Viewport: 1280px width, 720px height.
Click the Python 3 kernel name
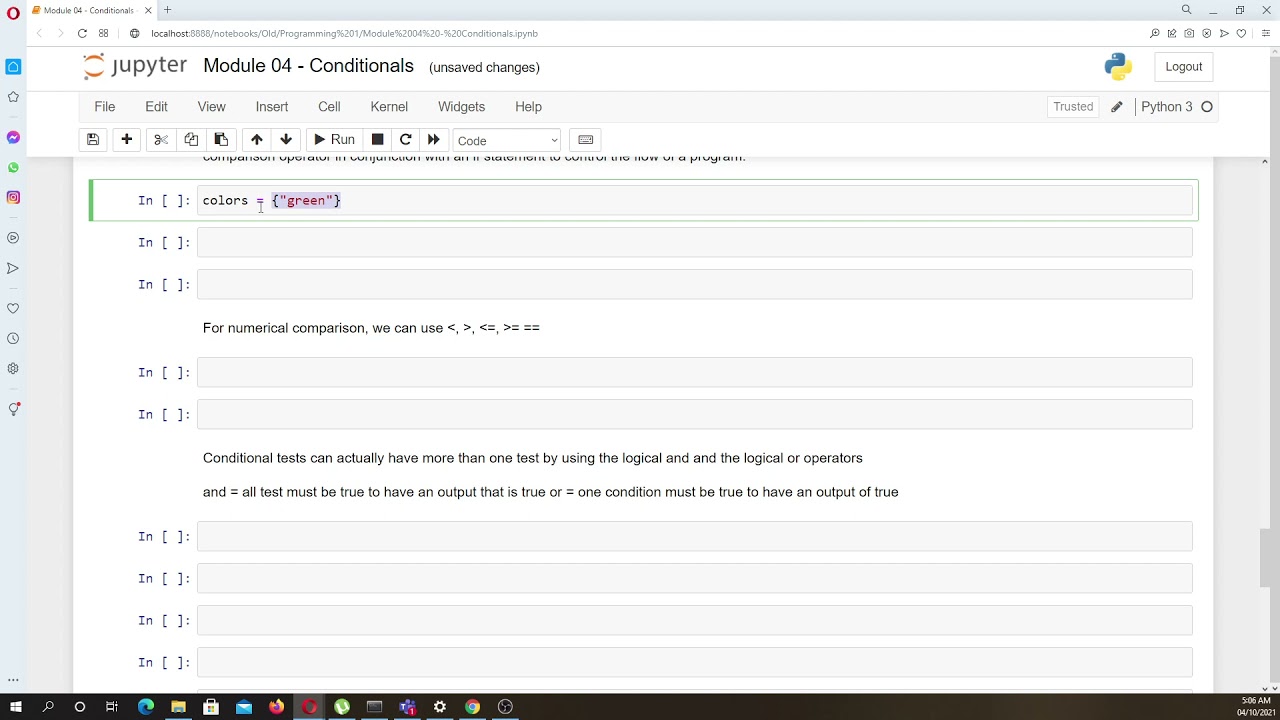(x=1166, y=107)
